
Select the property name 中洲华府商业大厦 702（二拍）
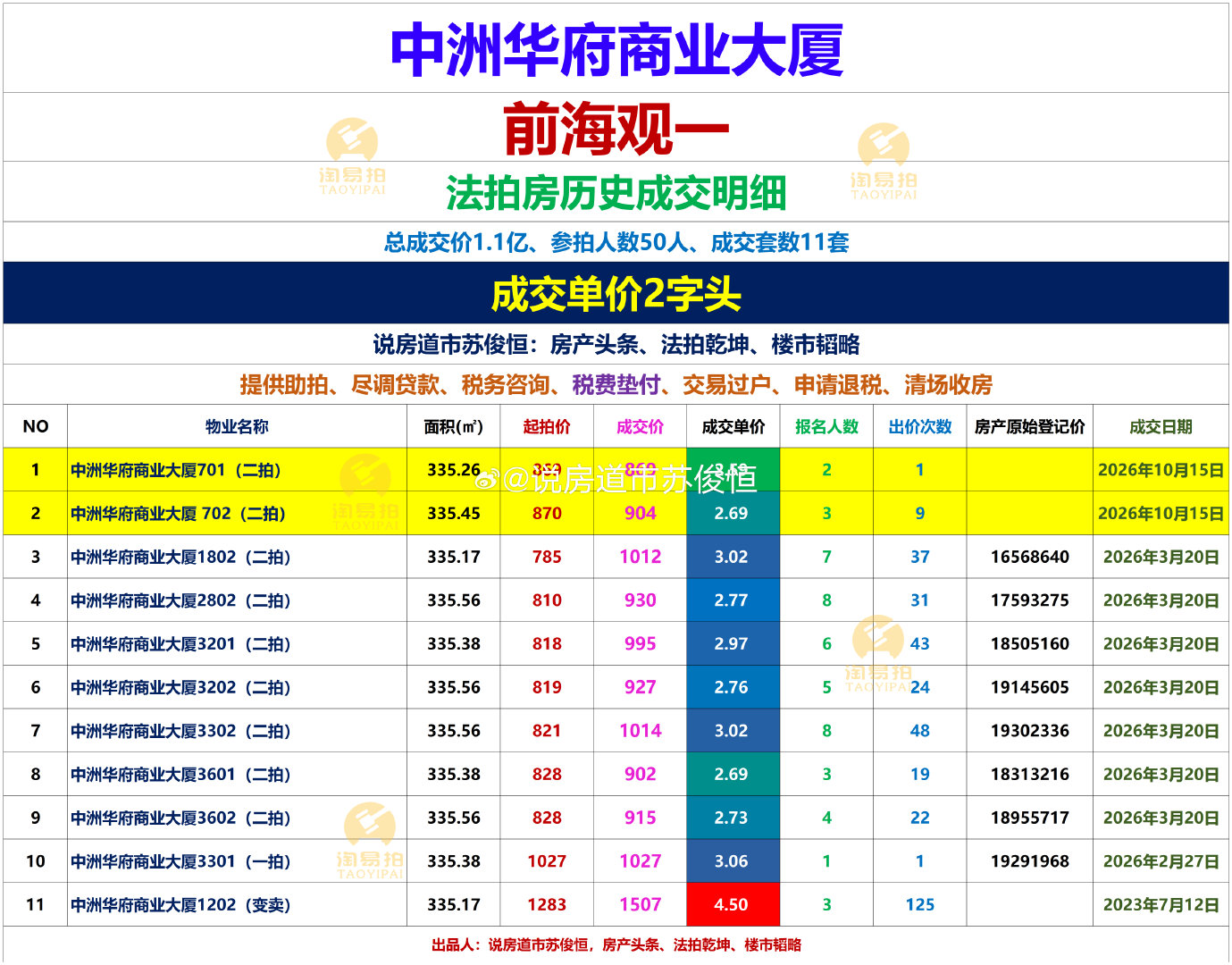(178, 514)
